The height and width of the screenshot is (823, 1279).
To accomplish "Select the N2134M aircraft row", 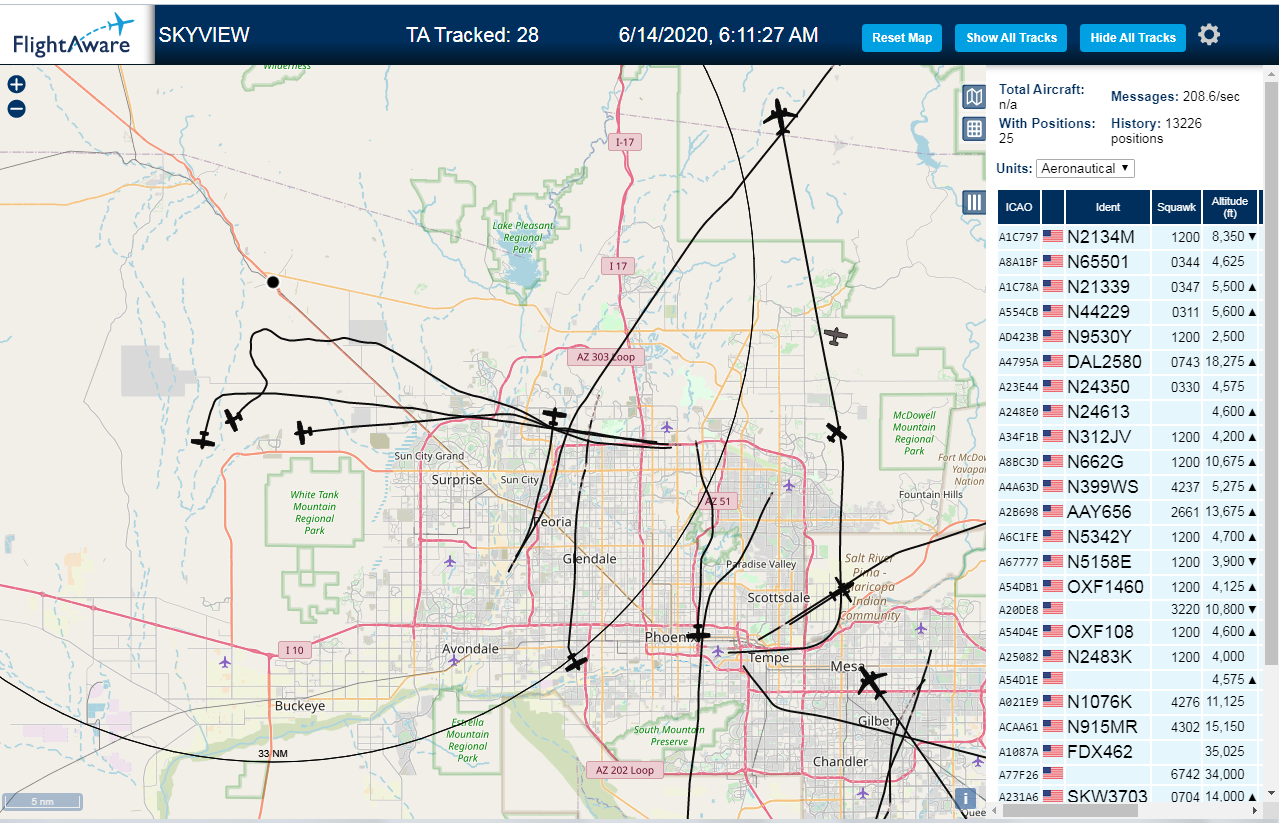I will 1129,237.
